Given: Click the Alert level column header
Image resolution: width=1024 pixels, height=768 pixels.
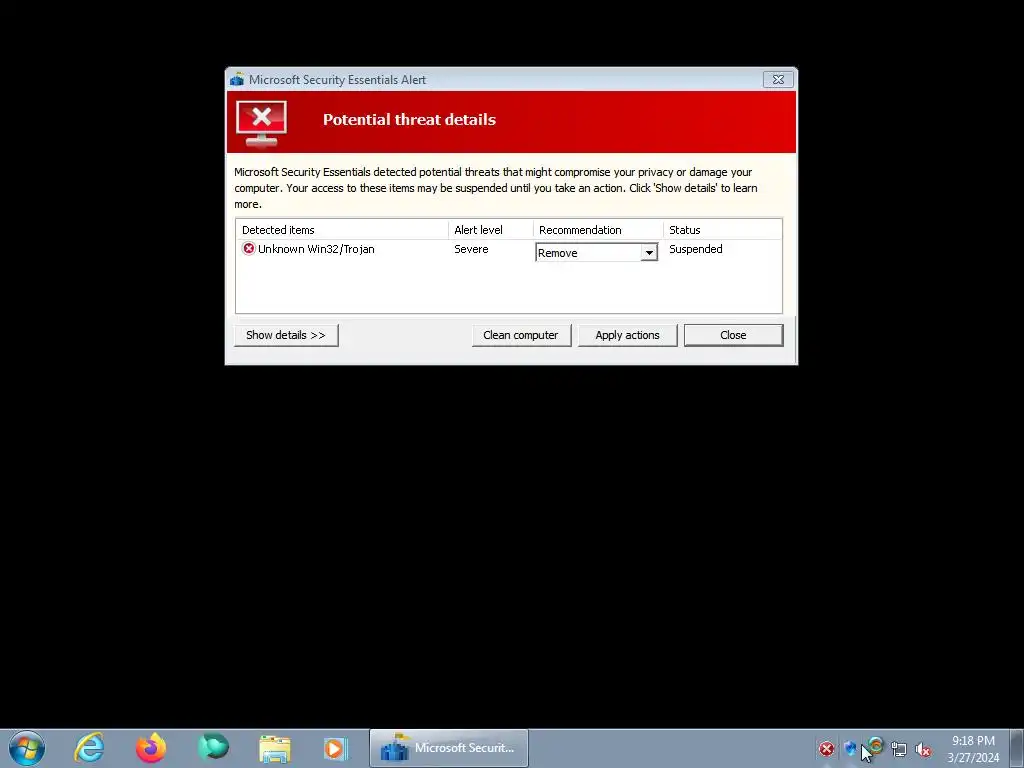Looking at the screenshot, I should pos(490,230).
